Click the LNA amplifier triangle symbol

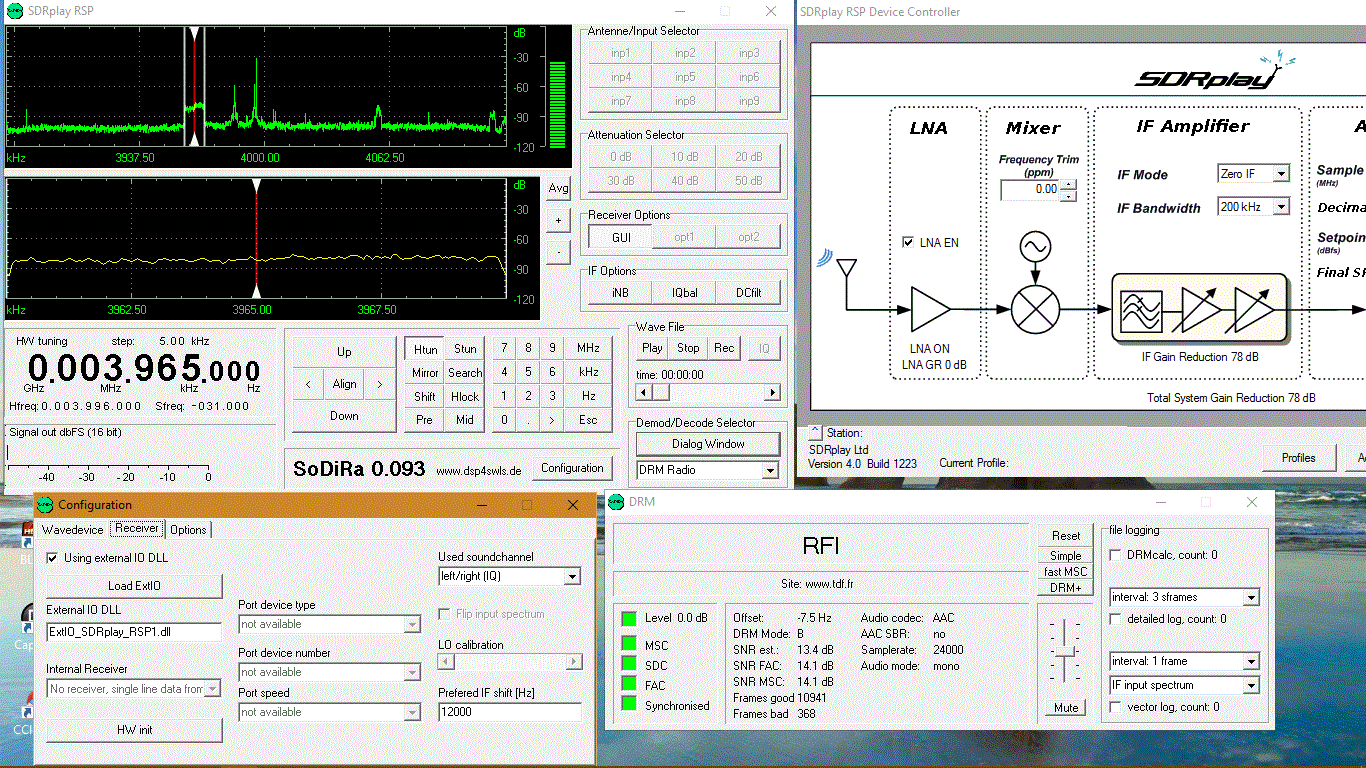tap(930, 309)
